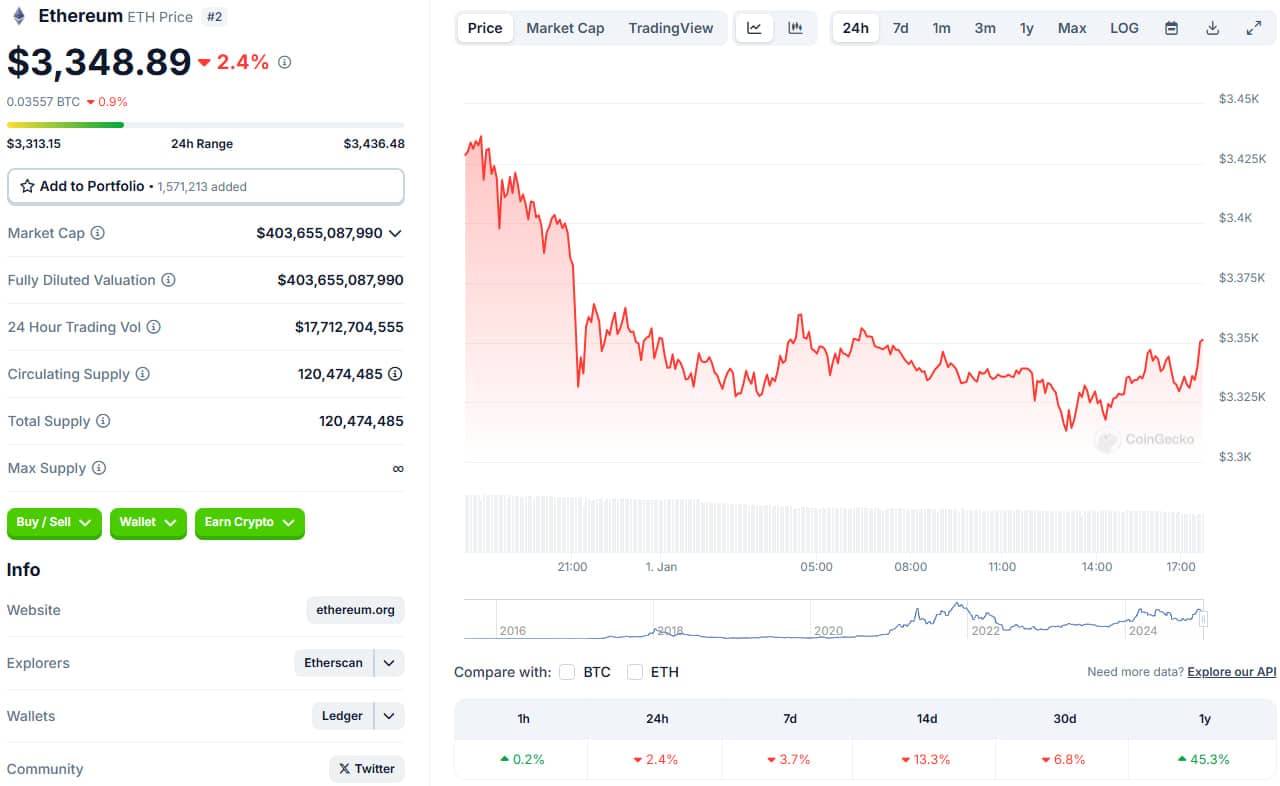Screen dimensions: 1280x786
Task: Download the chart data
Action: [1212, 28]
